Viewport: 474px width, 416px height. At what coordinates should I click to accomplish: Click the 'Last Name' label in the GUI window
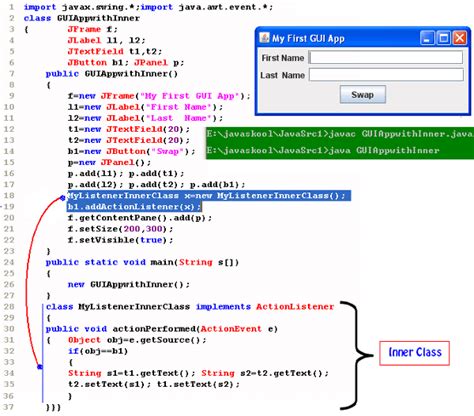(282, 75)
